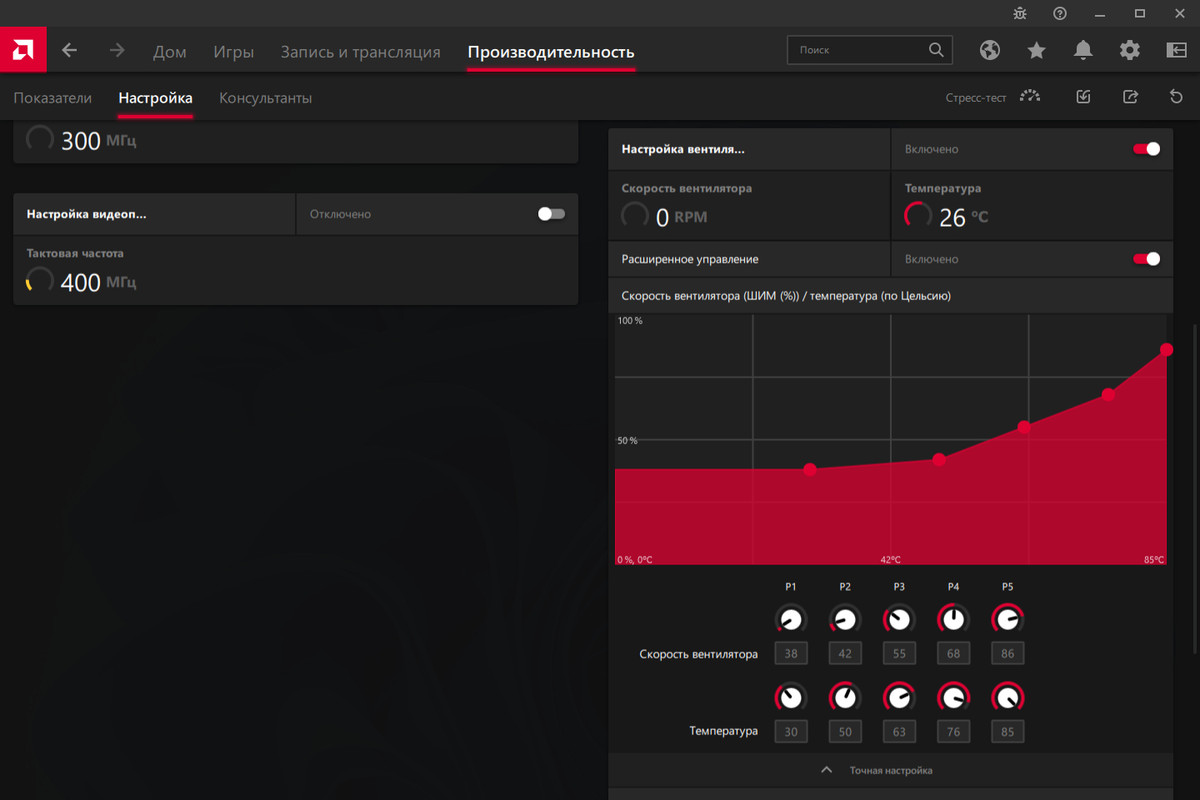
Task: Edit fan speed field showing 42
Action: pyautogui.click(x=845, y=654)
